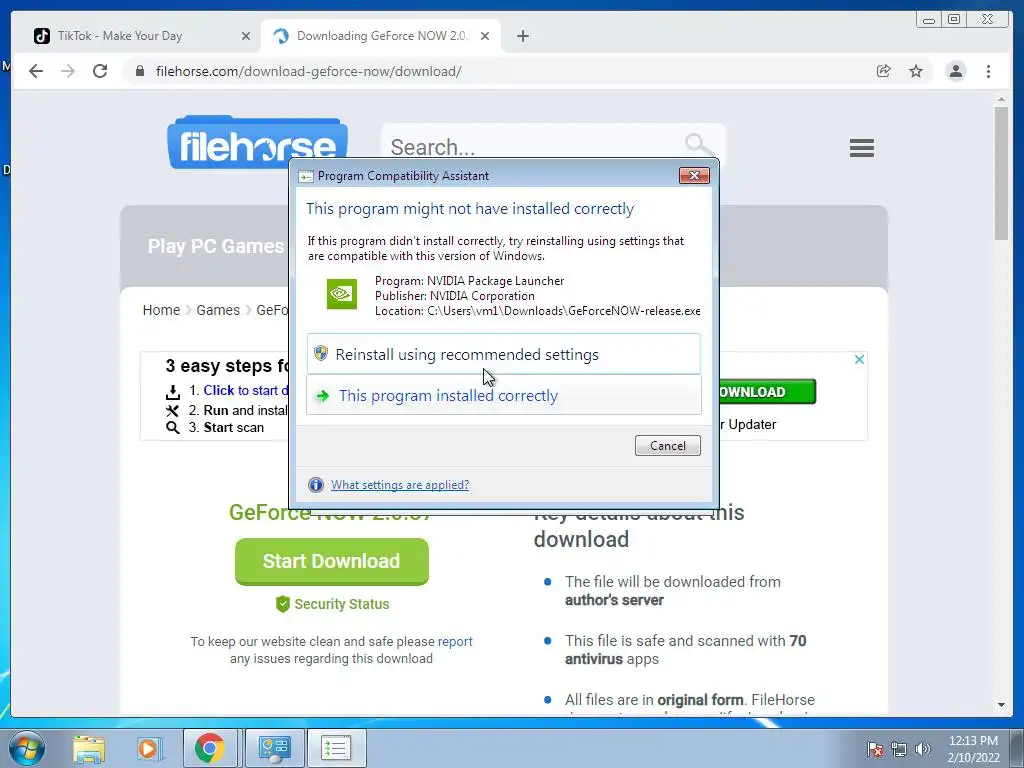Choose Reinstall using recommended settings
Image resolution: width=1024 pixels, height=768 pixels.
point(504,354)
